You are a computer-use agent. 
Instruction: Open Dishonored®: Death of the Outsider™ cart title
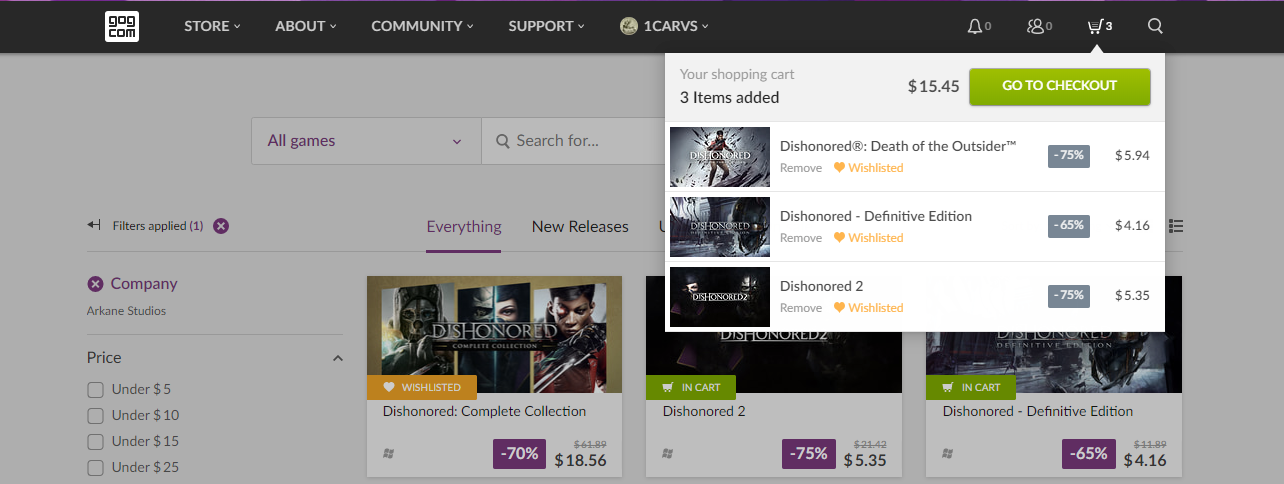[898, 146]
